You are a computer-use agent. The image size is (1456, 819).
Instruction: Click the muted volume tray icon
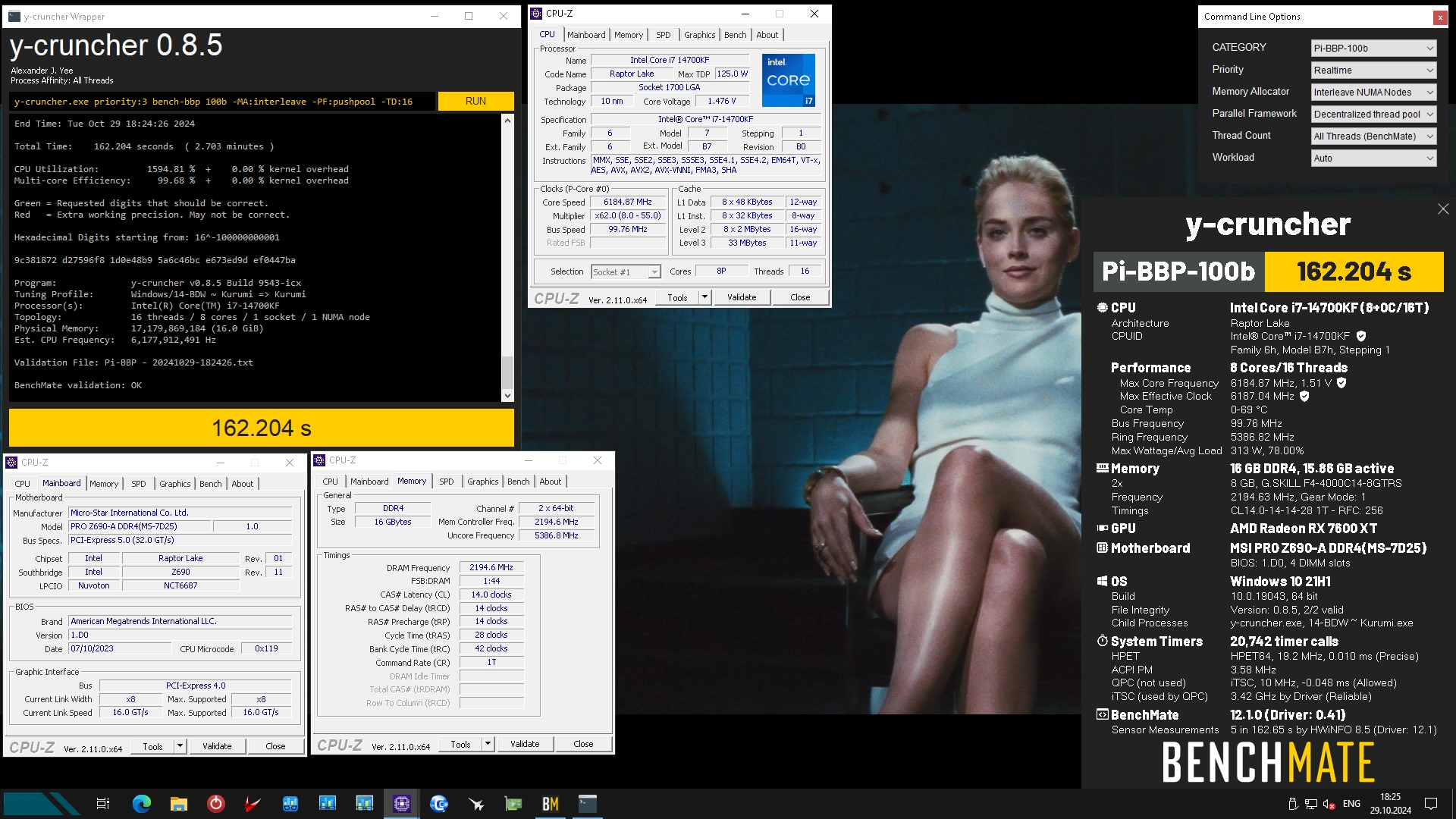pyautogui.click(x=1329, y=804)
